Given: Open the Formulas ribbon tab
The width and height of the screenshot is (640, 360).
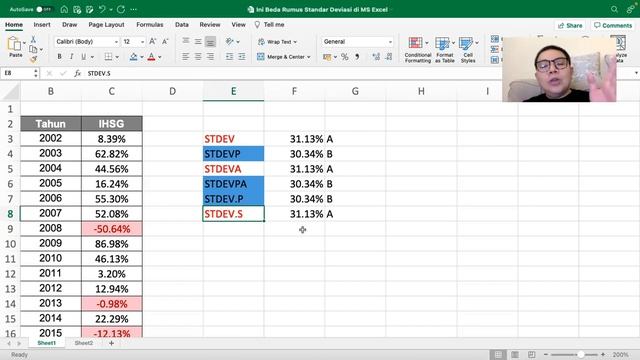Looking at the screenshot, I should point(150,24).
